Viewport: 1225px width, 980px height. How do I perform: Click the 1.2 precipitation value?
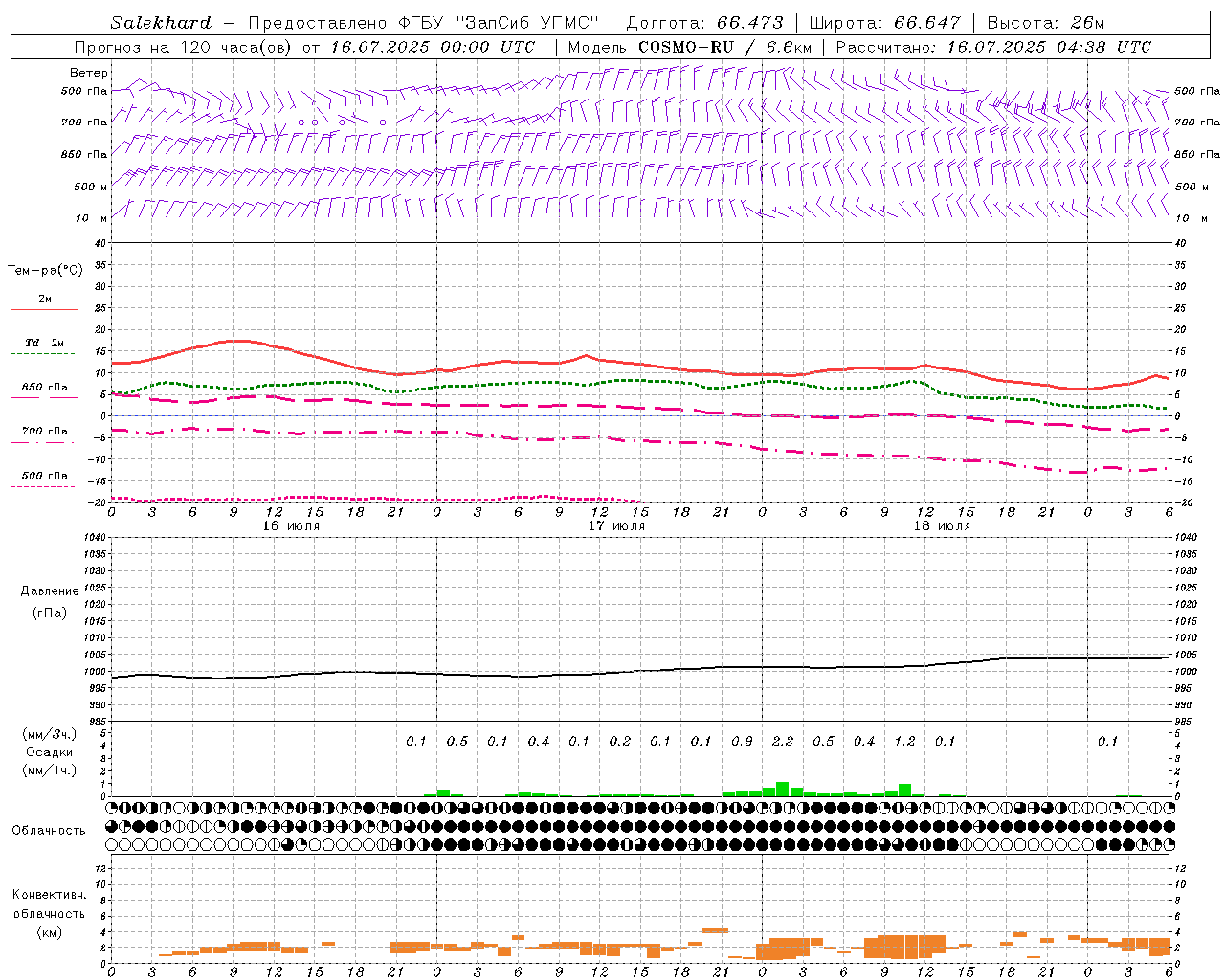point(904,741)
